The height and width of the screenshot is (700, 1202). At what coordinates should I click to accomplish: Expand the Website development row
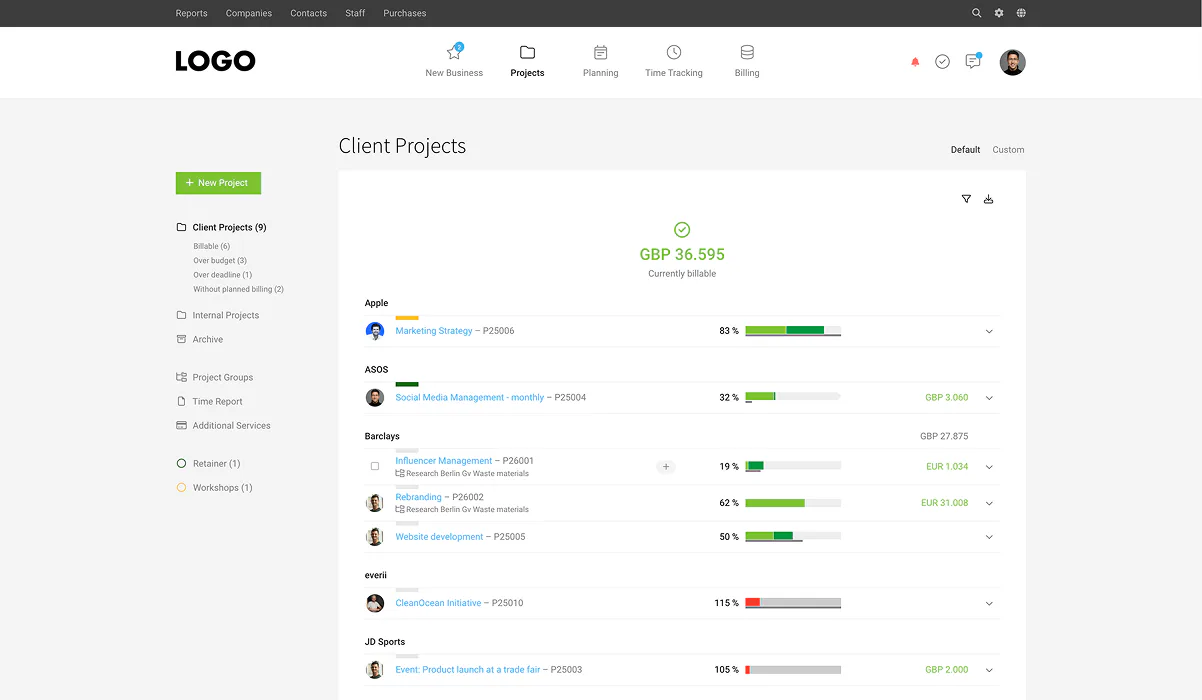point(989,537)
